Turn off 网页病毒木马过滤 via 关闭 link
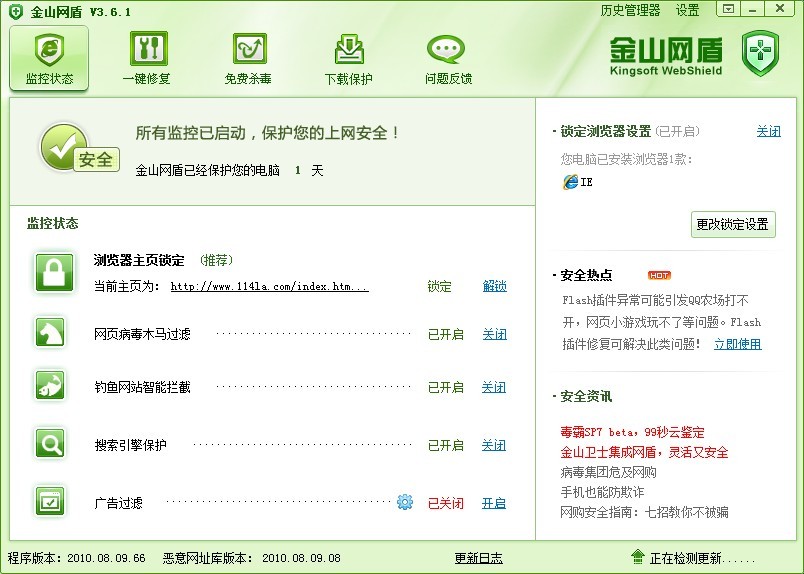Screen dimensions: 804x574 [494, 335]
